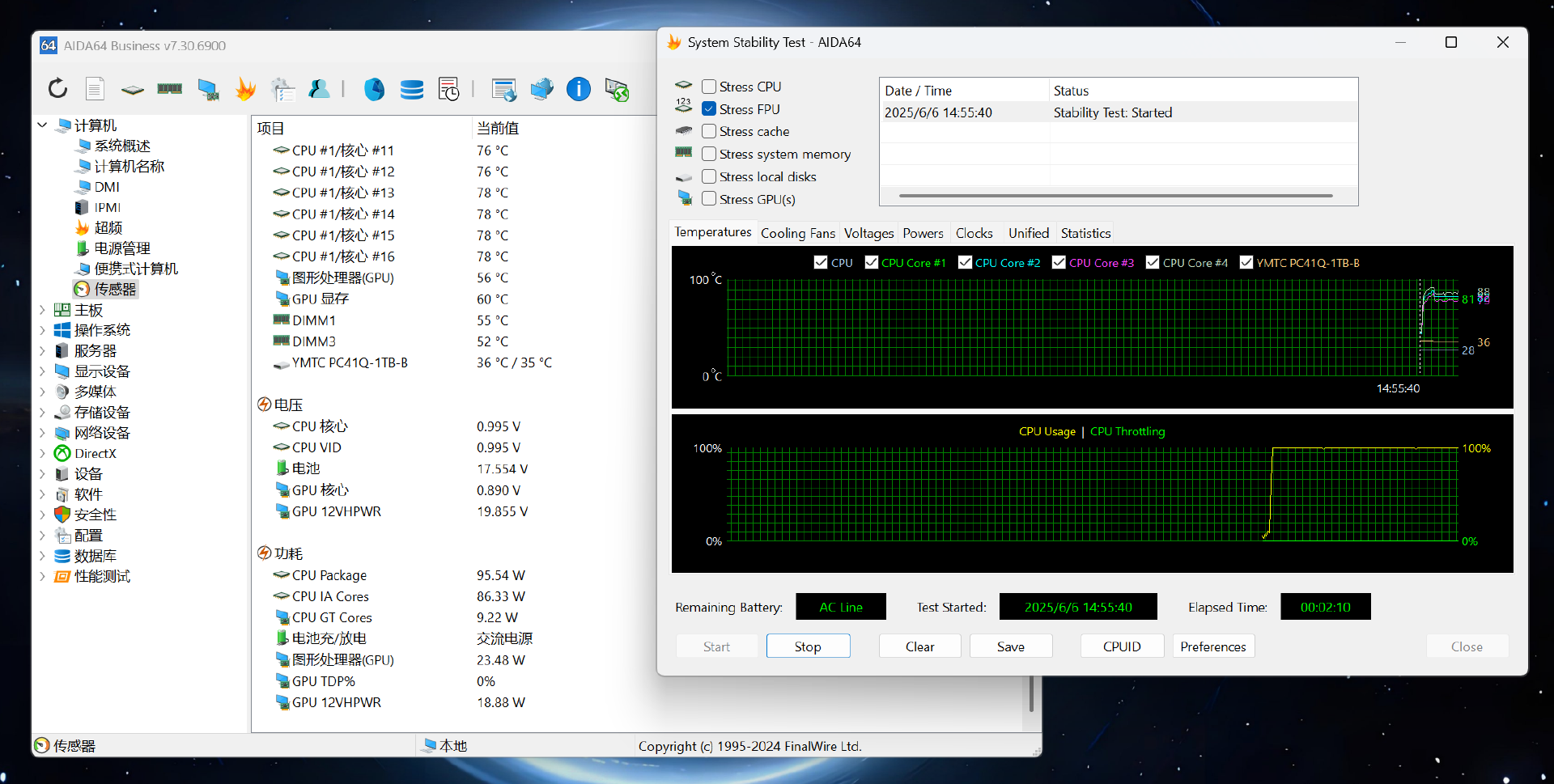1554x784 pixels.
Task: Click the blue info circle icon
Action: [579, 89]
